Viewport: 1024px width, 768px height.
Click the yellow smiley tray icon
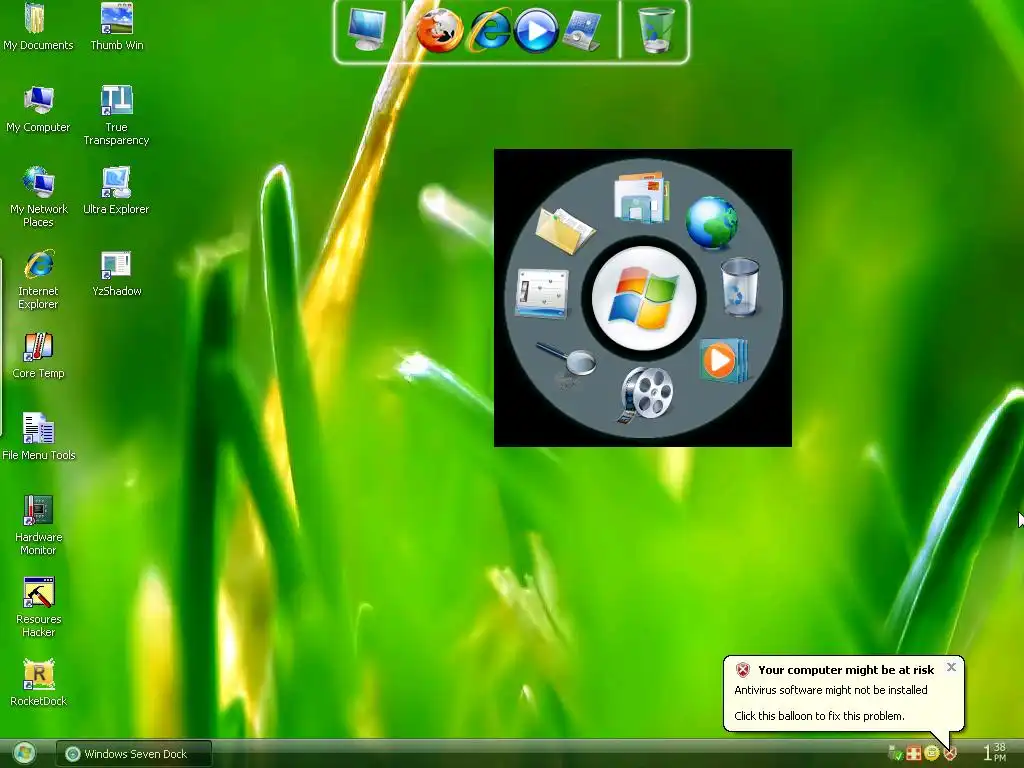tap(932, 754)
